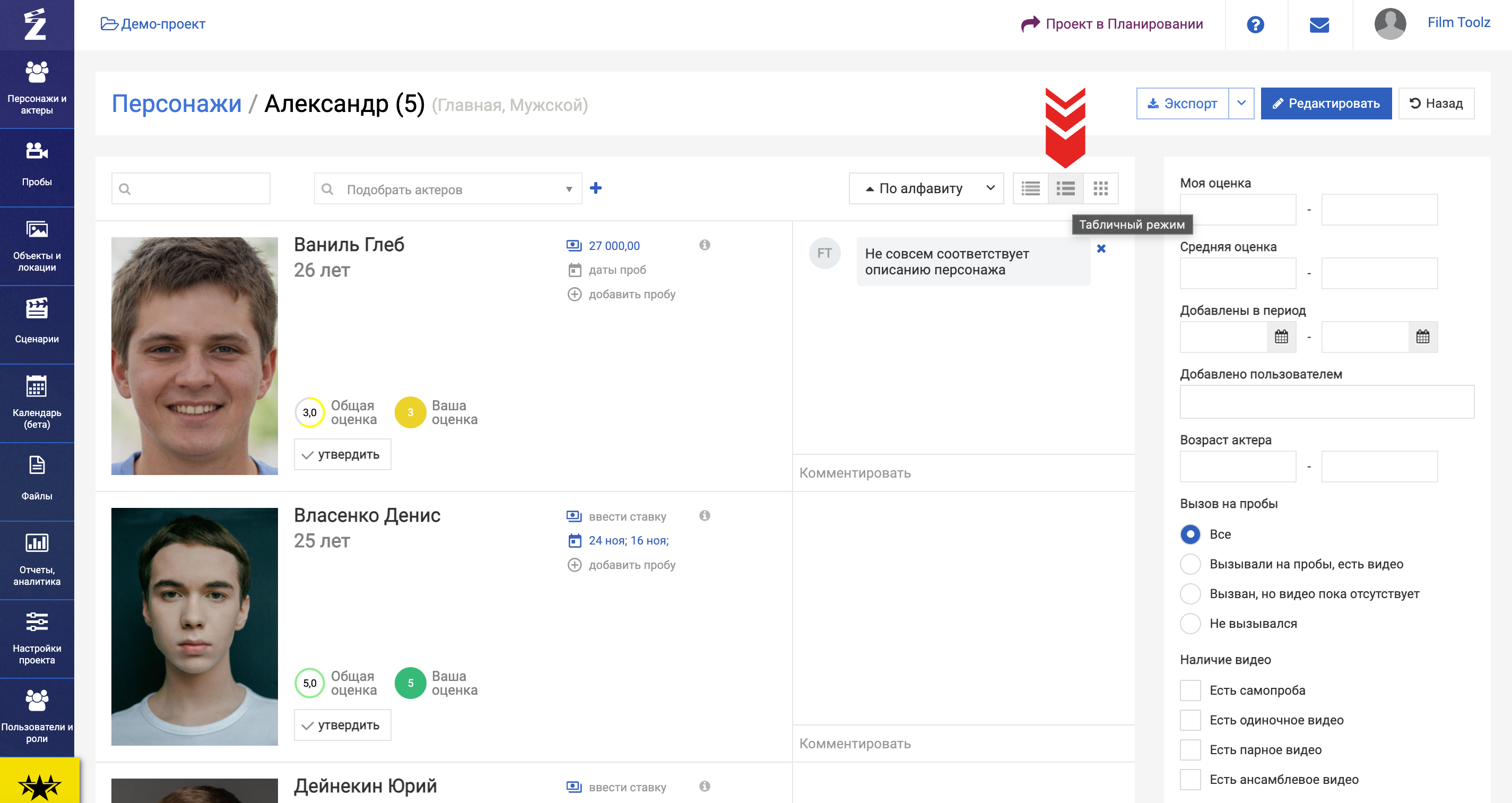Delete comment with the blue X icon
The image size is (1512, 803).
[1101, 248]
